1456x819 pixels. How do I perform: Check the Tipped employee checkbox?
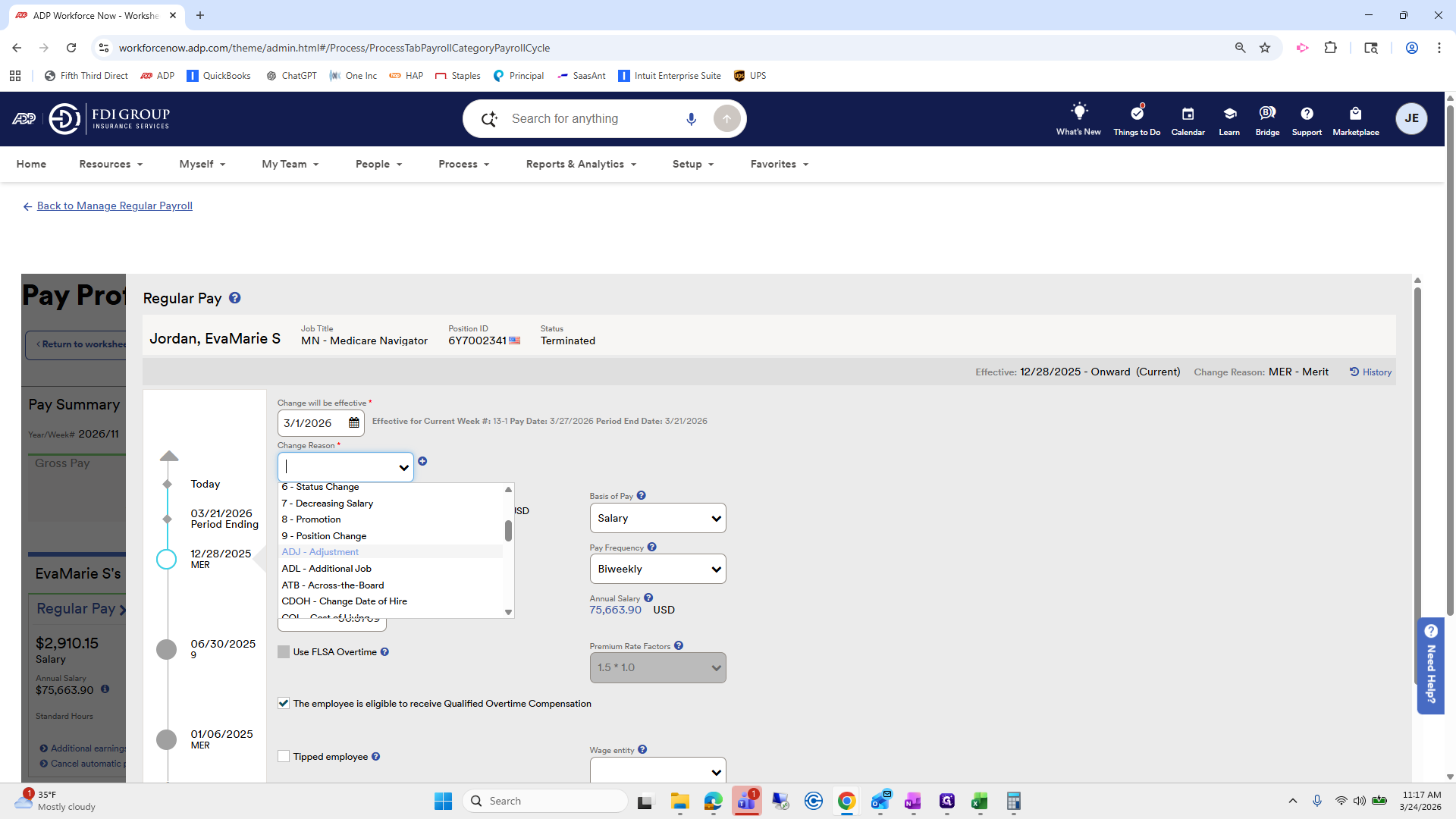(x=284, y=757)
